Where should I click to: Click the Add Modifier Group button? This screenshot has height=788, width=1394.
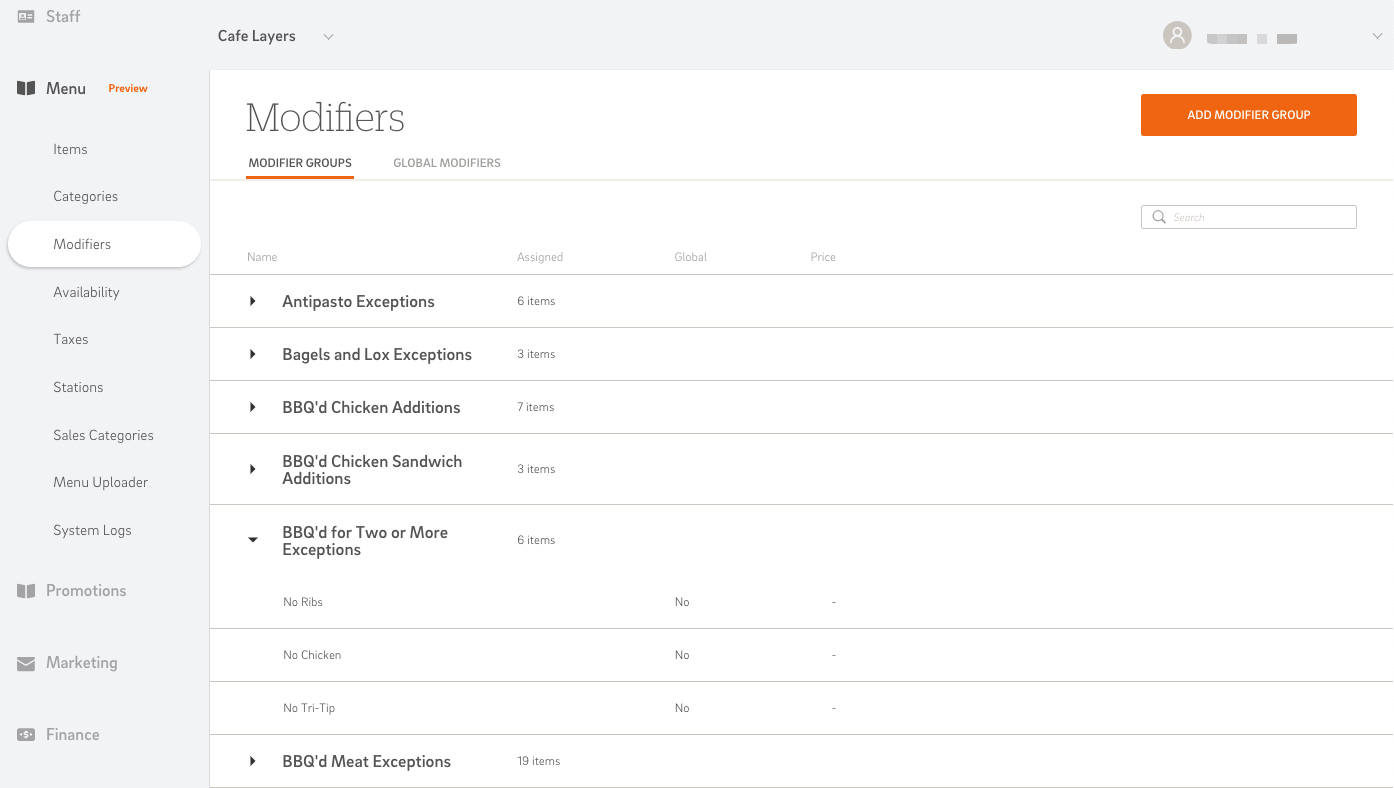coord(1248,115)
